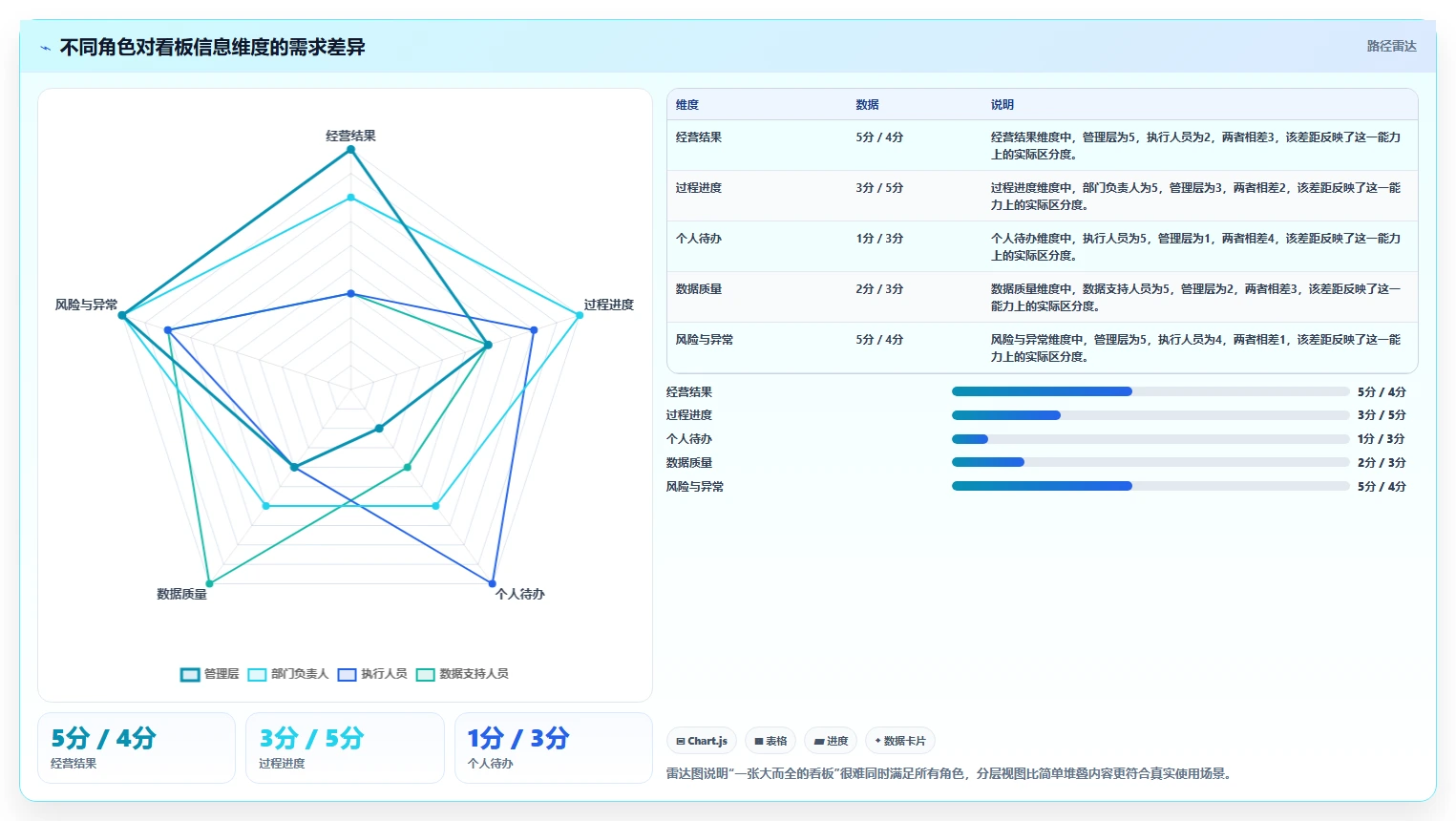
Task: Select the 进度 tag chip
Action: click(831, 741)
